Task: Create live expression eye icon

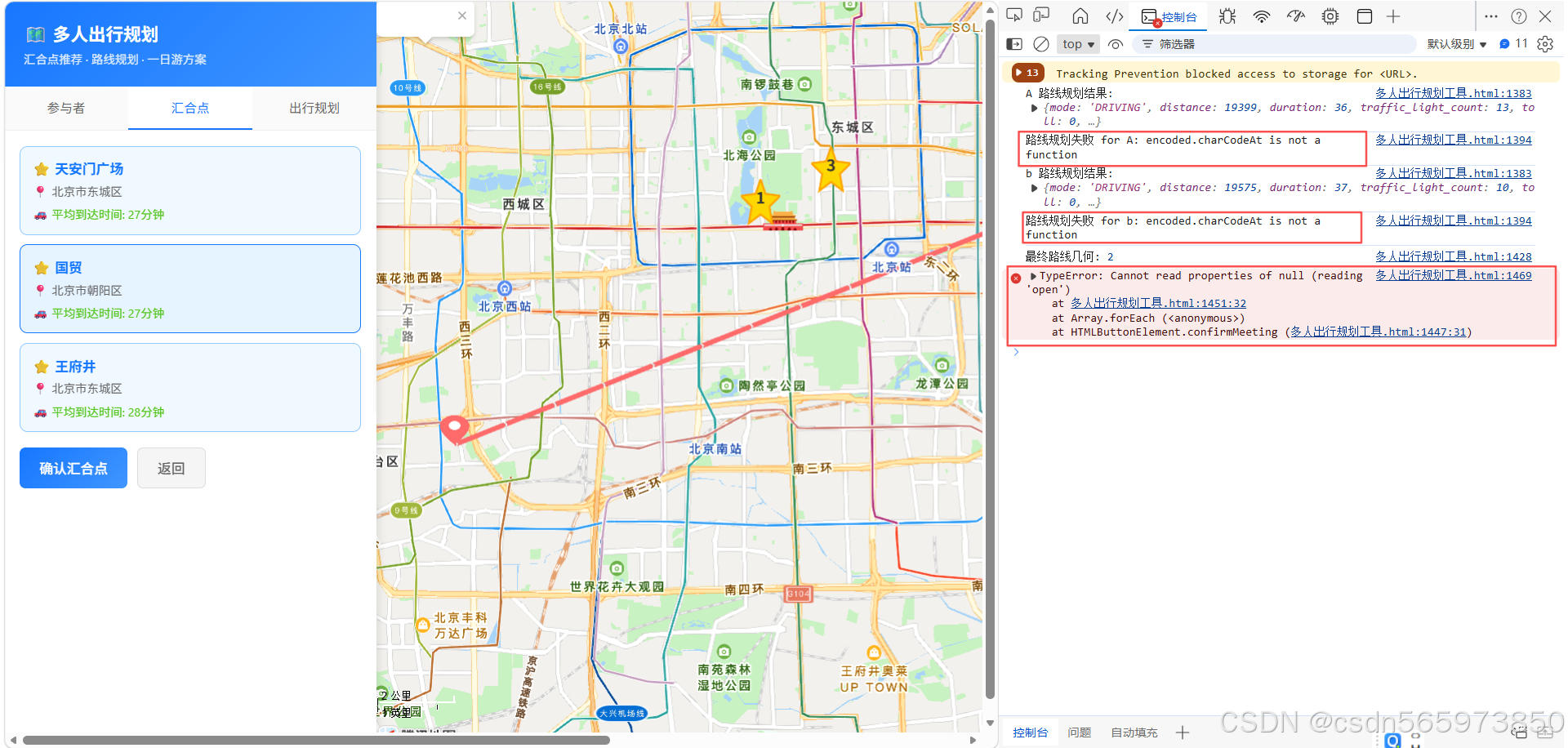Action: coord(1116,44)
